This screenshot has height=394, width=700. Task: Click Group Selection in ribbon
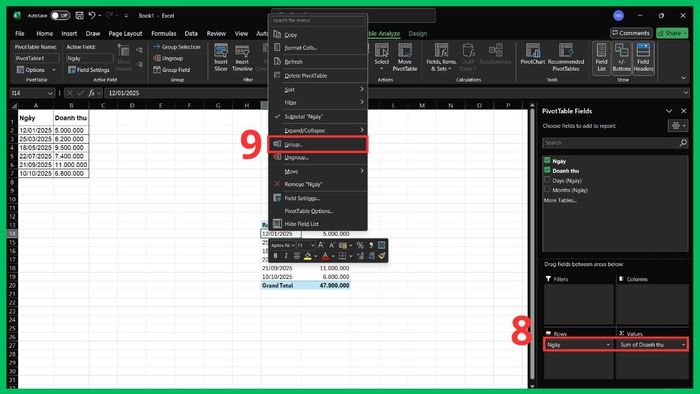click(176, 47)
